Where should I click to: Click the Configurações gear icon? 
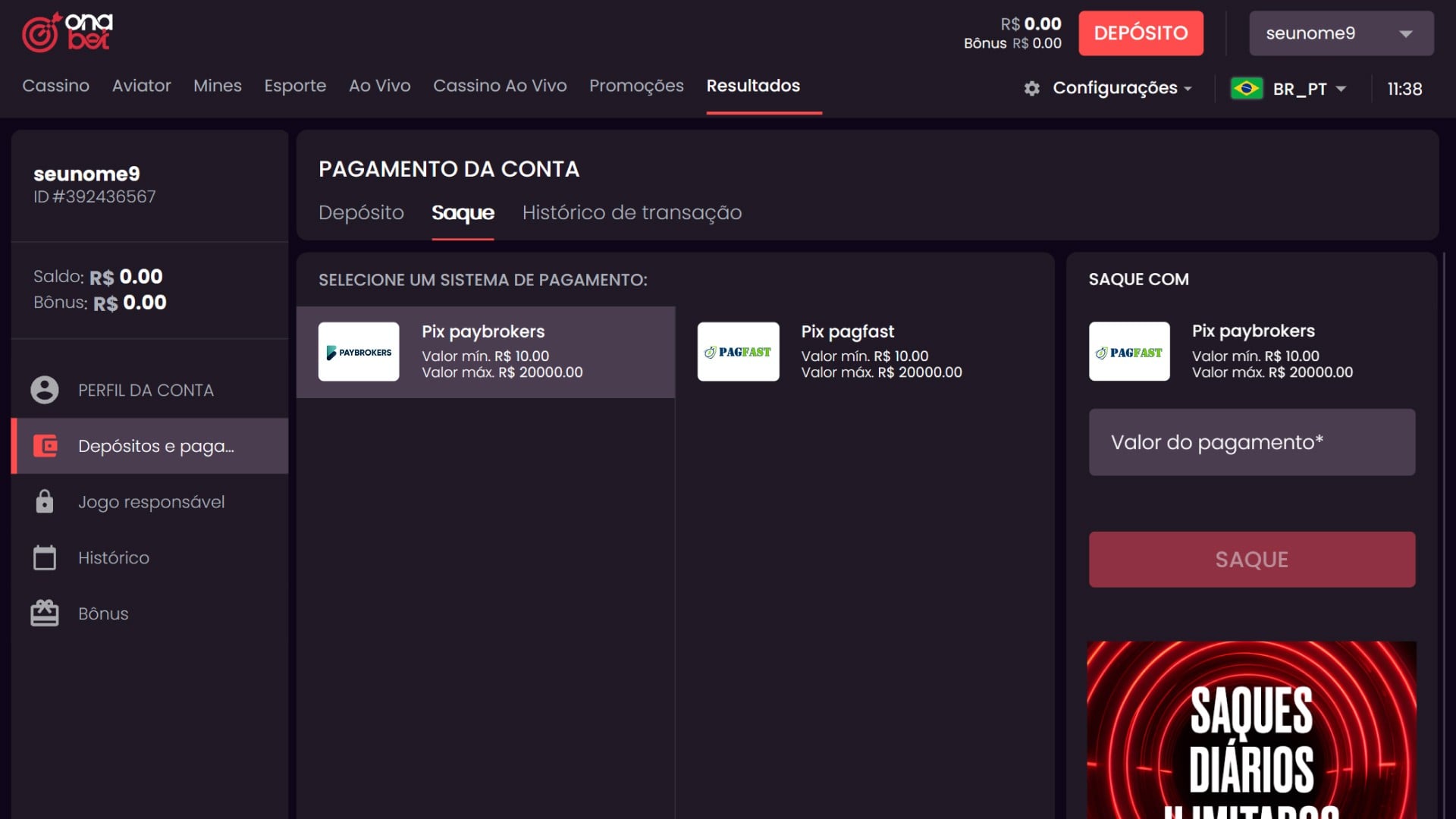(x=1031, y=89)
